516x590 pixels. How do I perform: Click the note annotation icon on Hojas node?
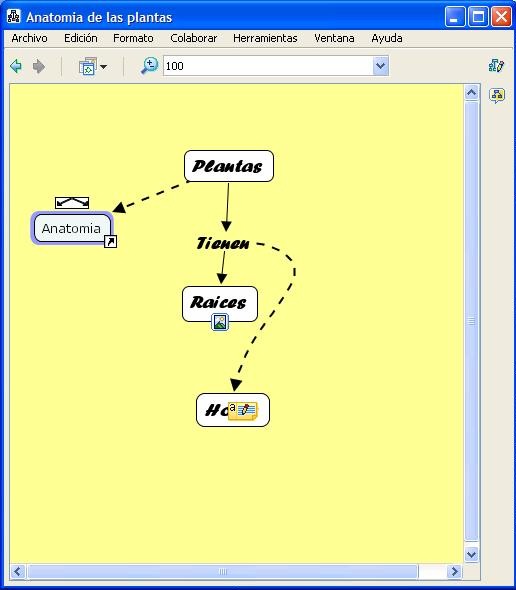(x=243, y=411)
